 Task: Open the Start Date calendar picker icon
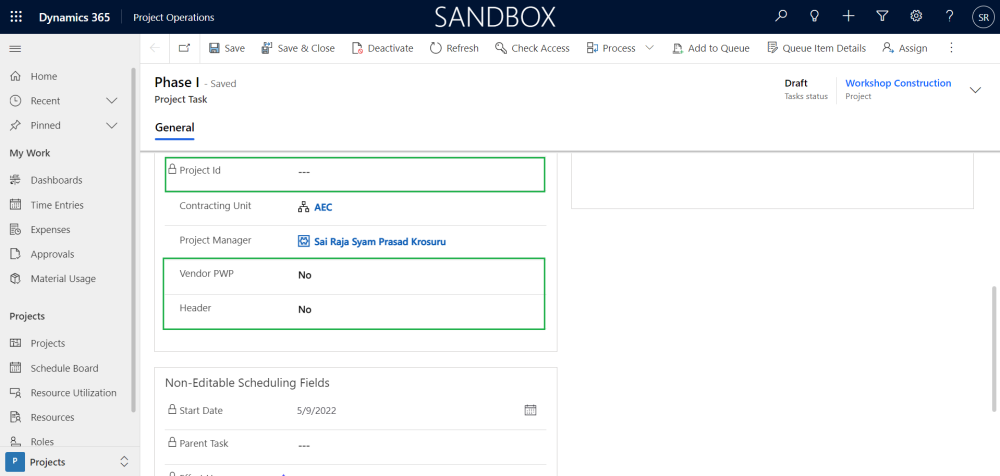click(531, 410)
